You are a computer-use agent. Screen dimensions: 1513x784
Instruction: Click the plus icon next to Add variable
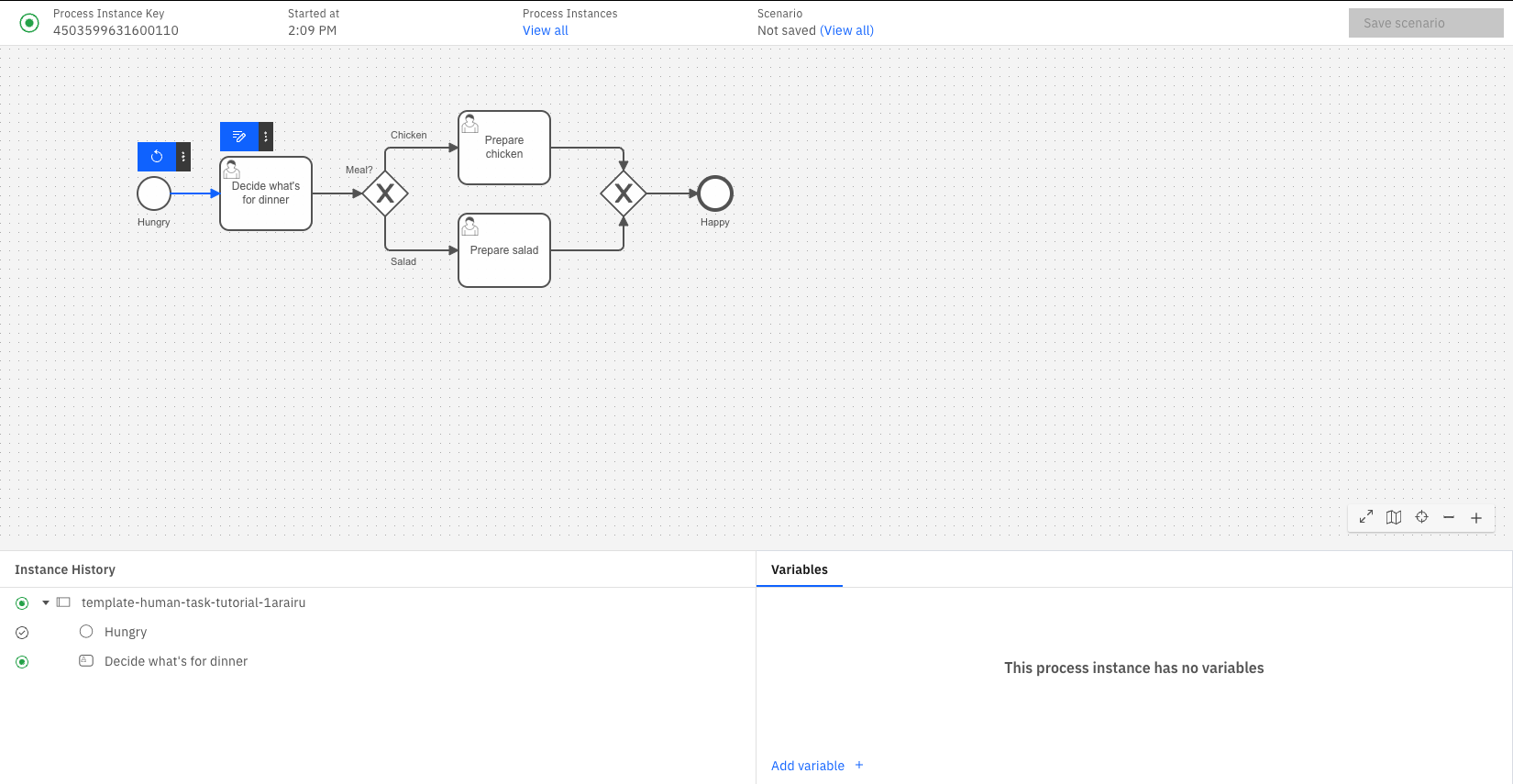coord(859,765)
